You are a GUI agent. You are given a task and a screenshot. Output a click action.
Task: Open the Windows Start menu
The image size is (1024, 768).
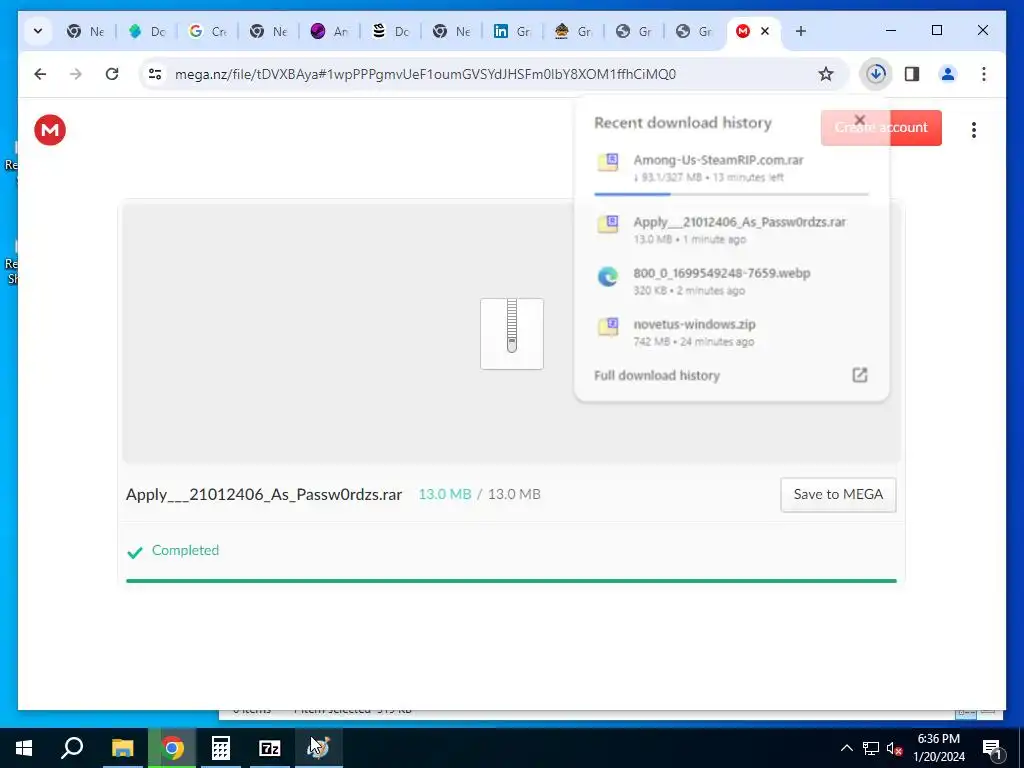click(x=24, y=748)
